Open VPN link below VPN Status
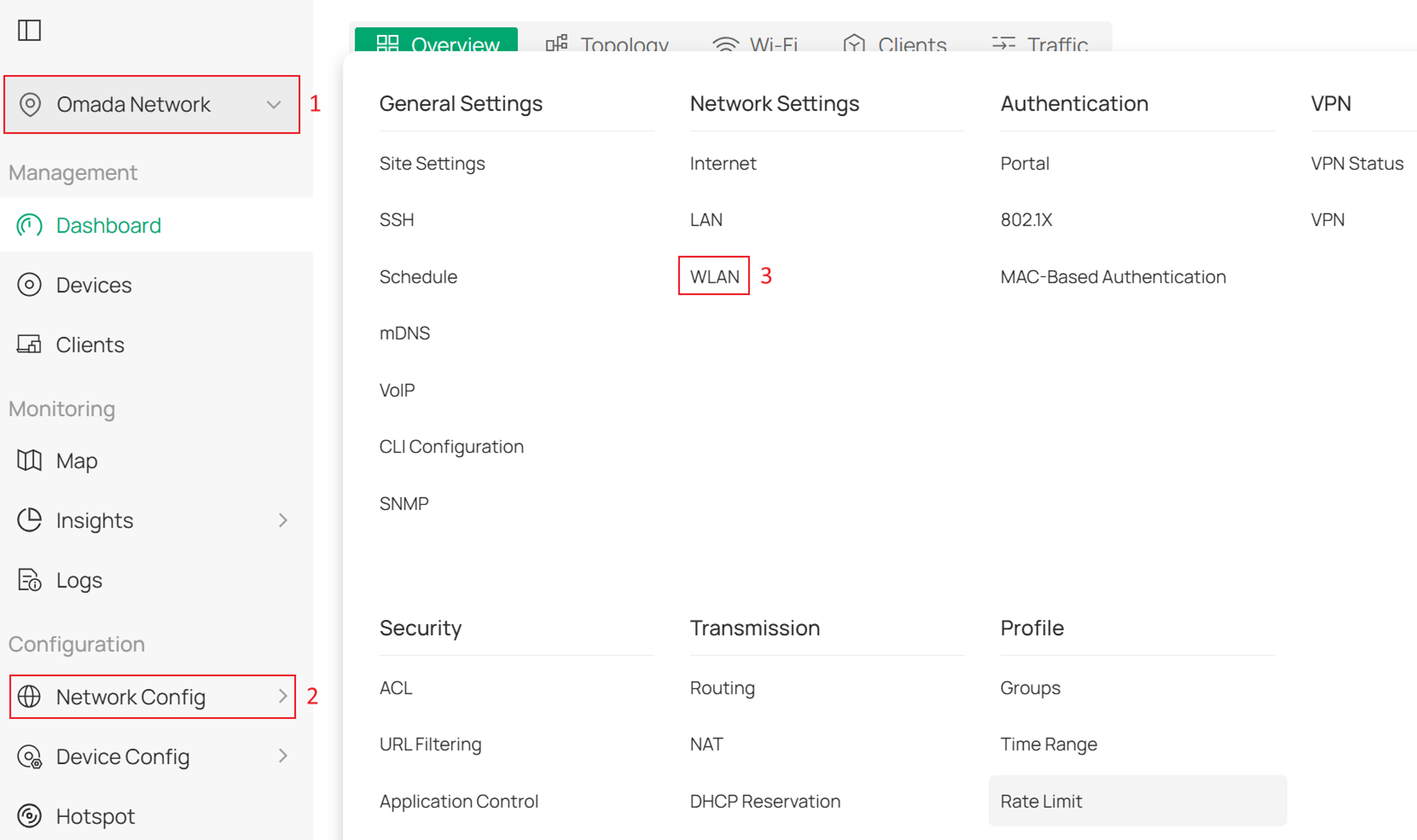Viewport: 1417px width, 840px height. tap(1327, 219)
